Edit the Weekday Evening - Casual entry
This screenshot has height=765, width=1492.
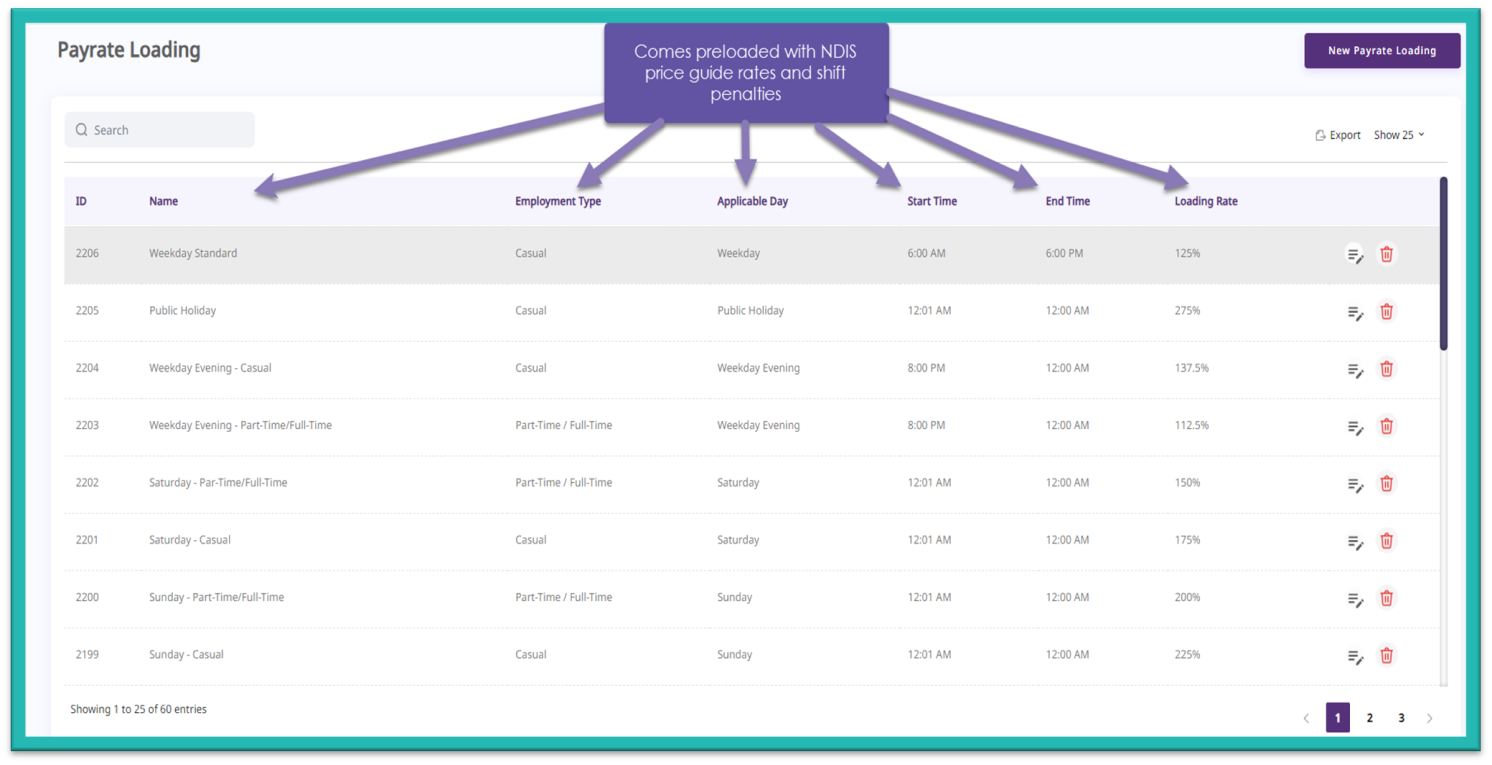(x=1355, y=370)
